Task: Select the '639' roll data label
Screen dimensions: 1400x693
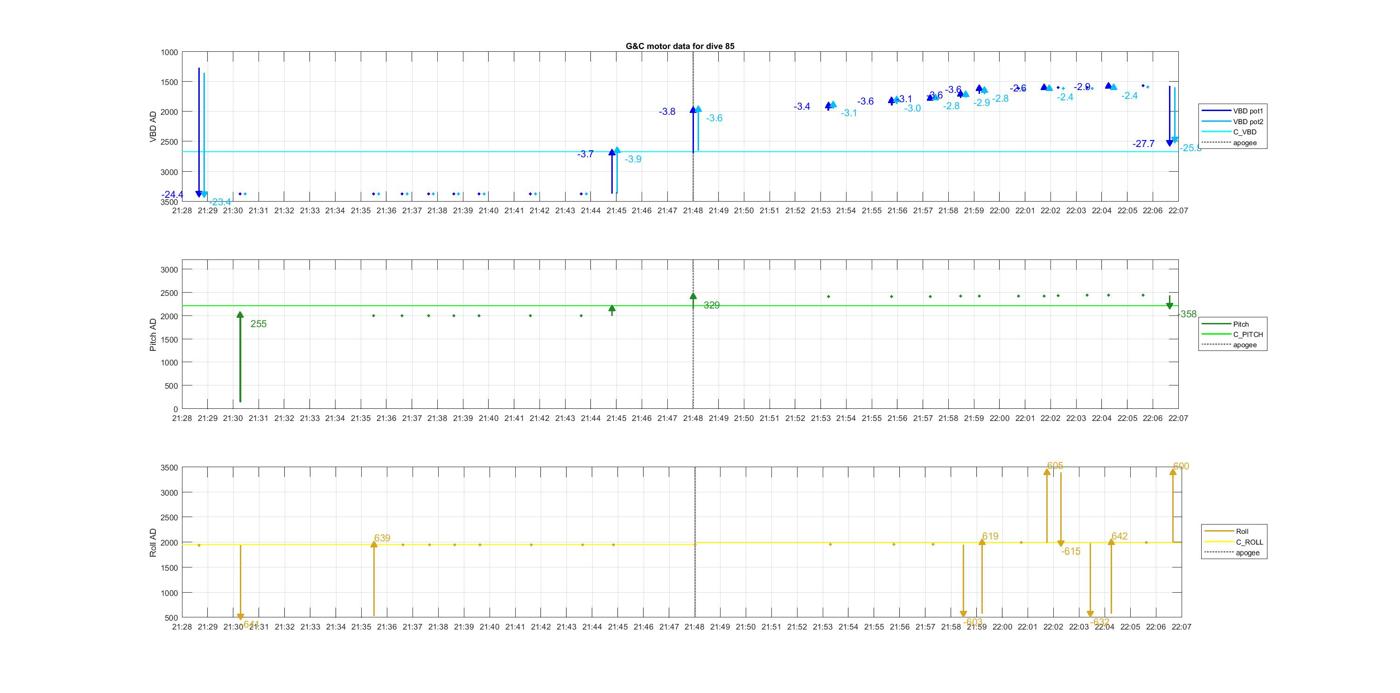Action: point(382,538)
